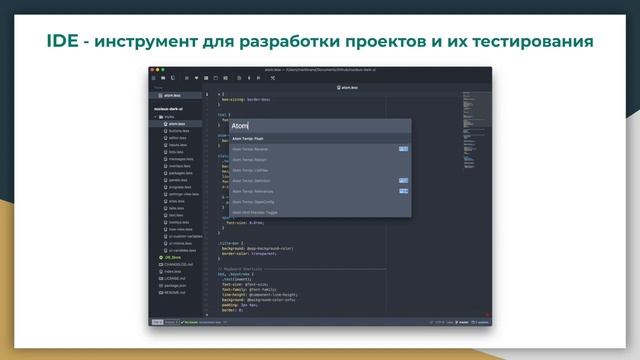640x360 pixels.
Task: Open buttons.less in the tree view
Action: point(176,131)
